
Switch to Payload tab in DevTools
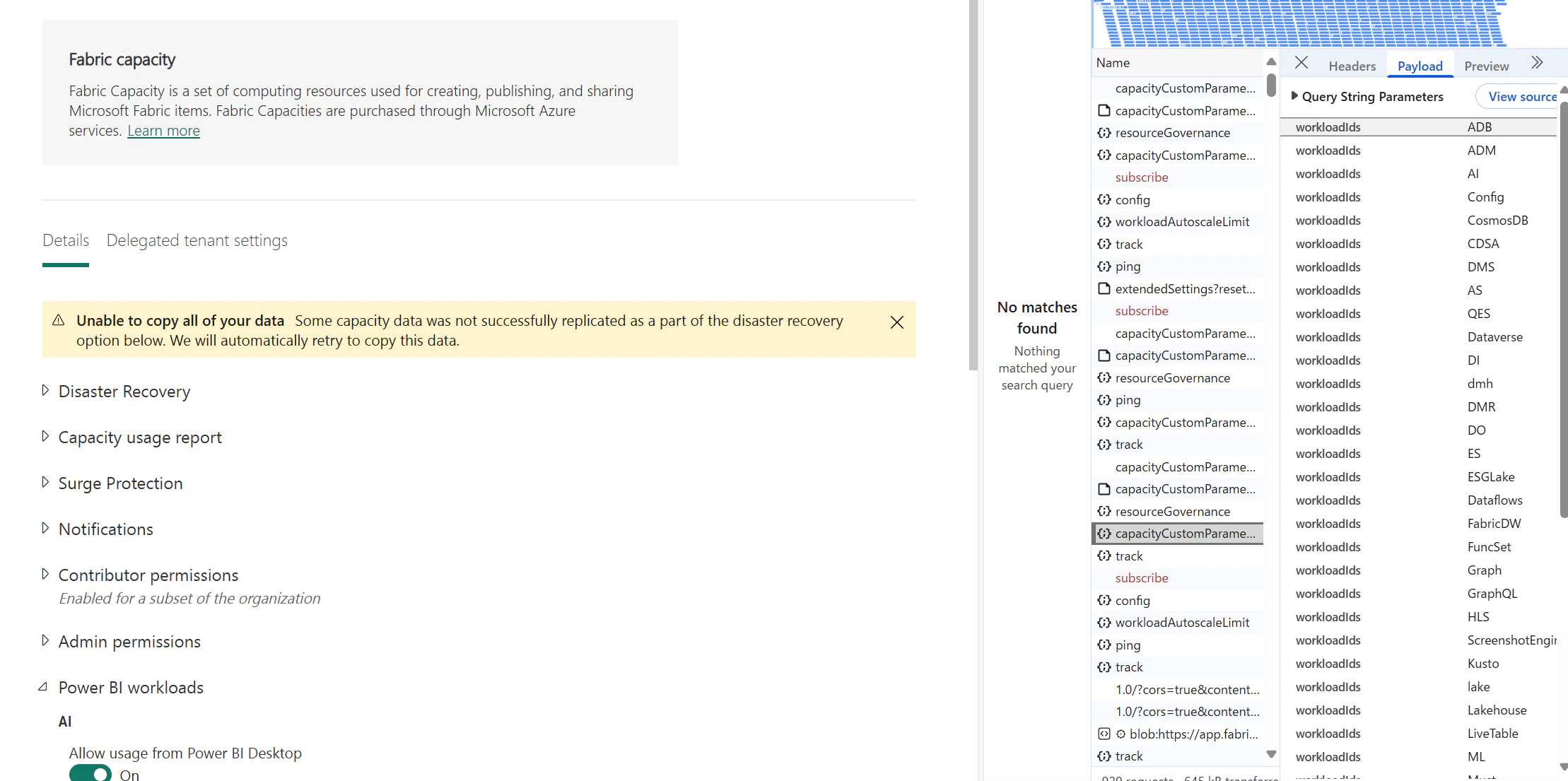tap(1420, 66)
